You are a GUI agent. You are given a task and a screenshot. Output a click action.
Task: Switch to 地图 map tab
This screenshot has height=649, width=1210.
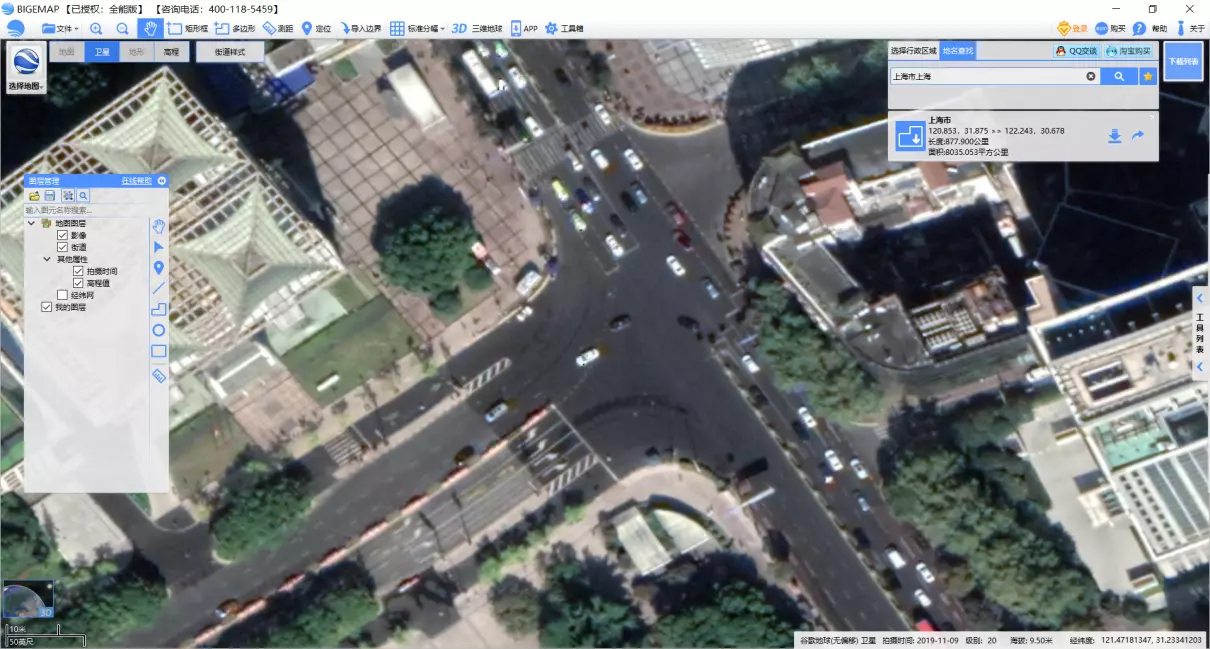point(66,51)
